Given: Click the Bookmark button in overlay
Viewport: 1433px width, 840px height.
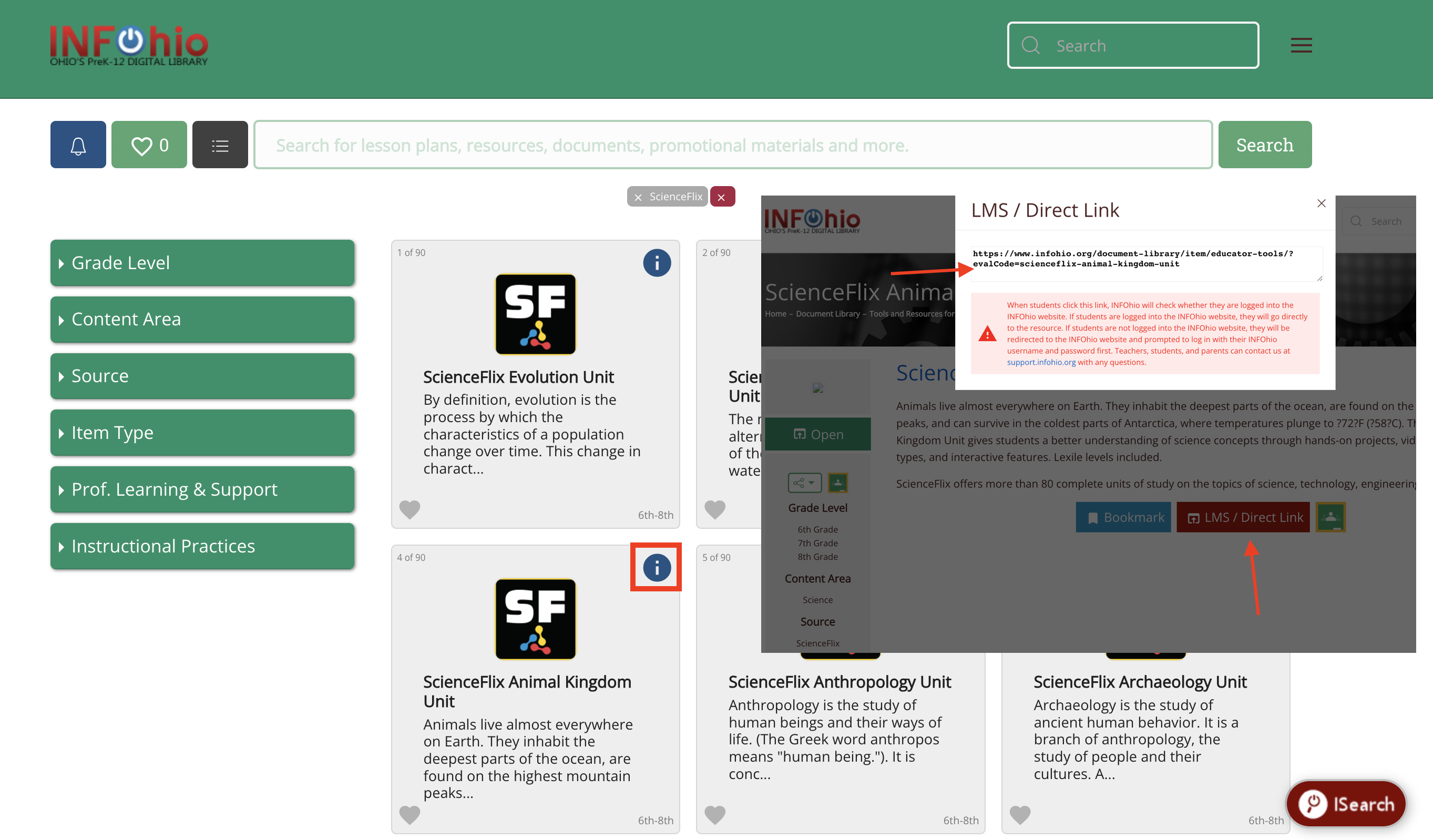Looking at the screenshot, I should [x=1123, y=518].
